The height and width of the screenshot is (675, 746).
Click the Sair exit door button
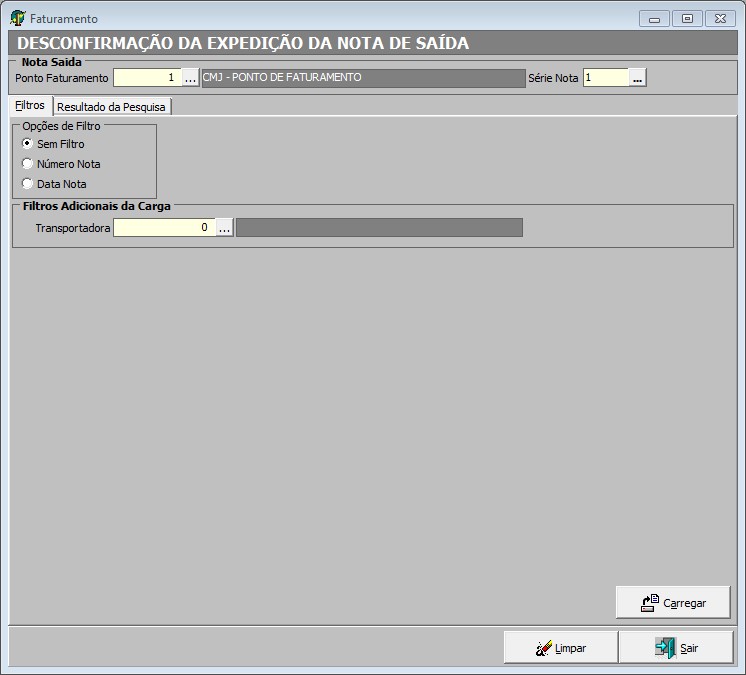676,648
